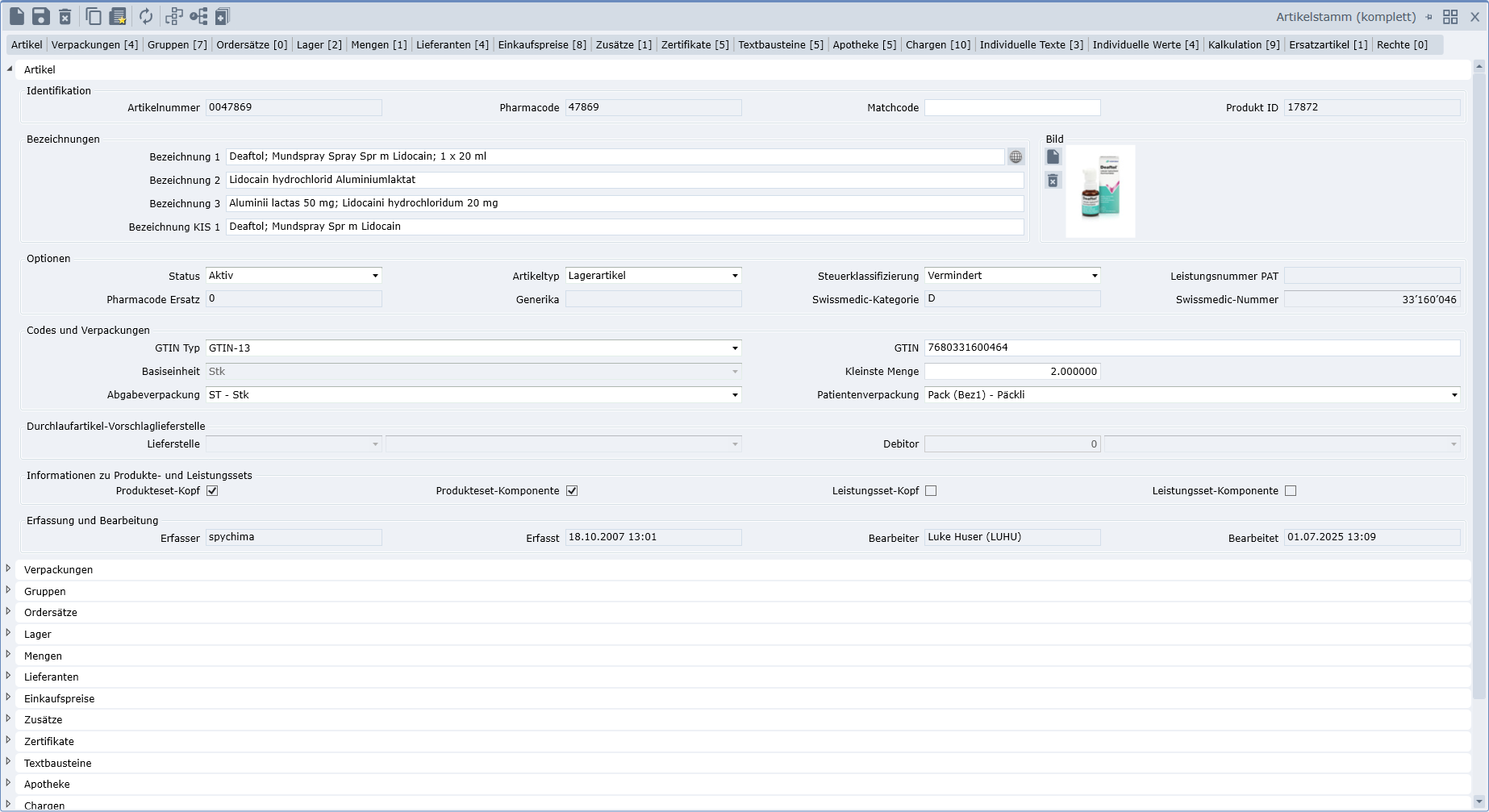1489x812 pixels.
Task: Click the new document icon in the toolbar
Action: coord(17,16)
